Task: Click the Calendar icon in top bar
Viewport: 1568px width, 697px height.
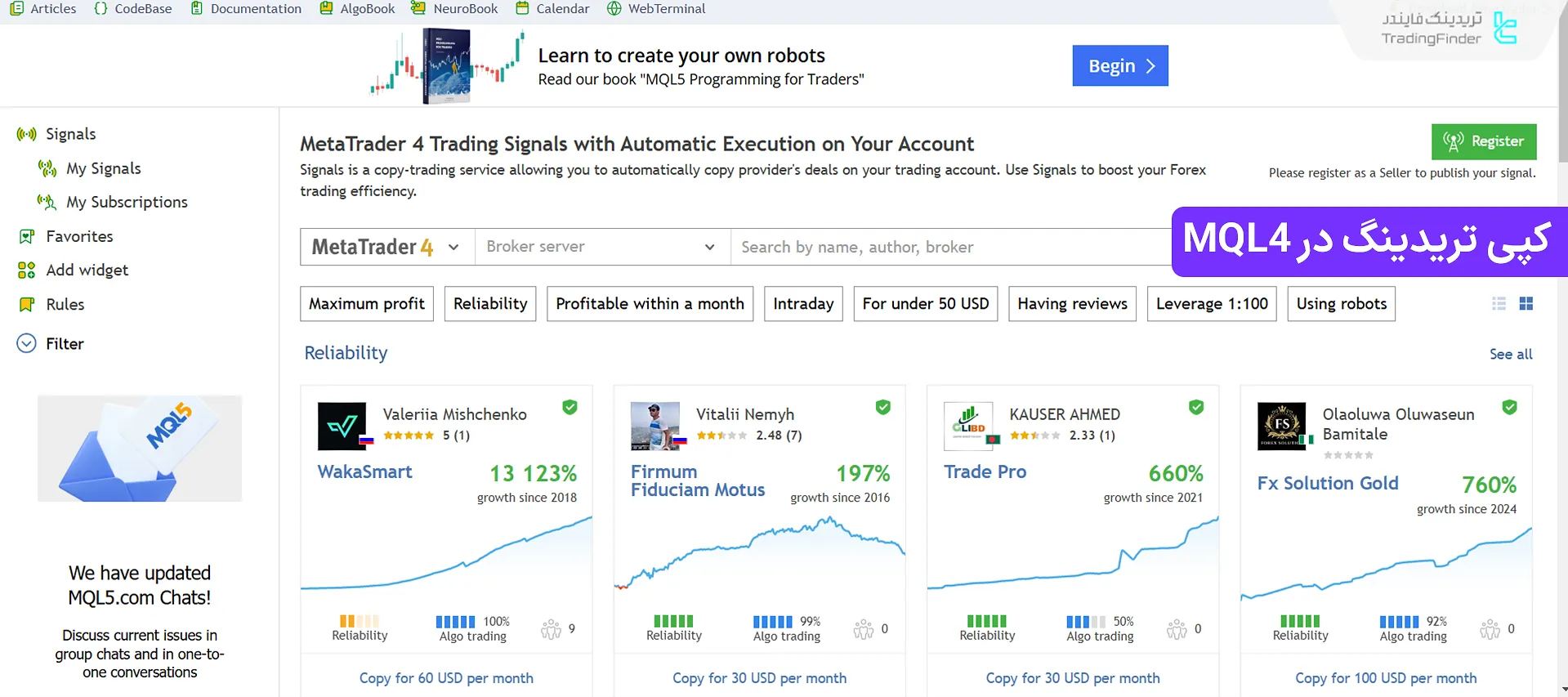Action: [x=522, y=9]
